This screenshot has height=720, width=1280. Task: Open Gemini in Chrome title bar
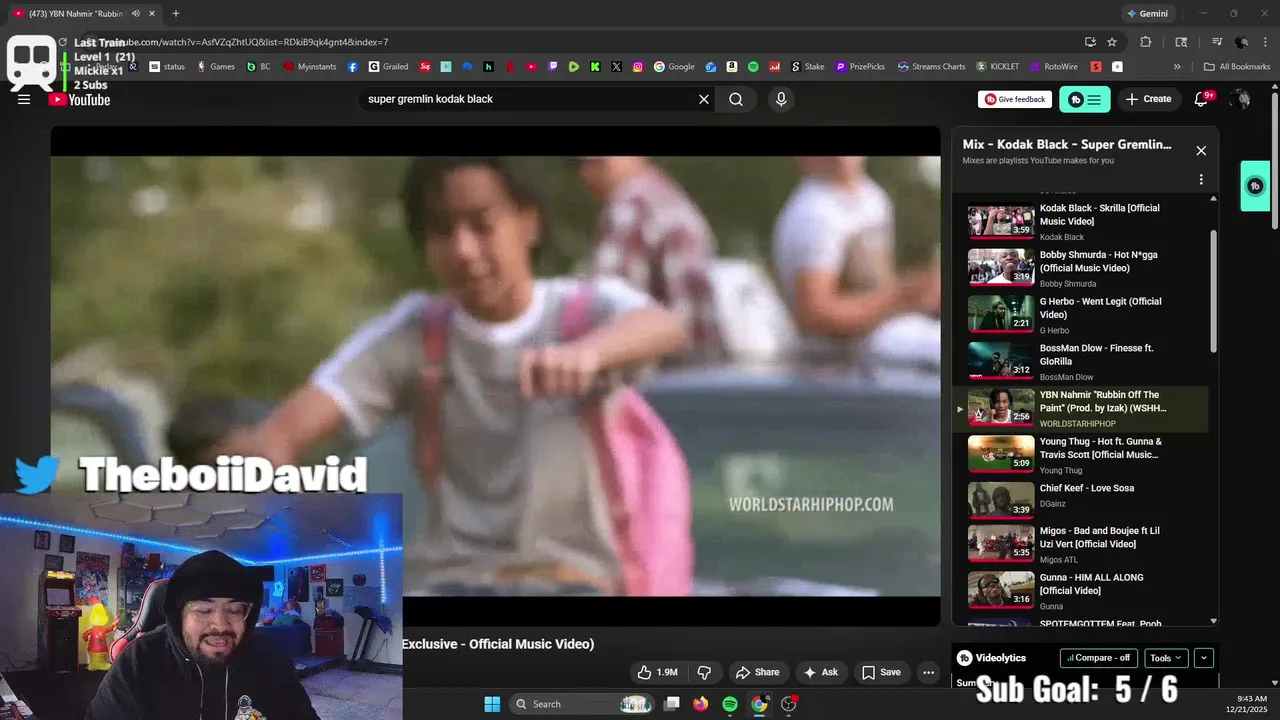coord(1147,14)
